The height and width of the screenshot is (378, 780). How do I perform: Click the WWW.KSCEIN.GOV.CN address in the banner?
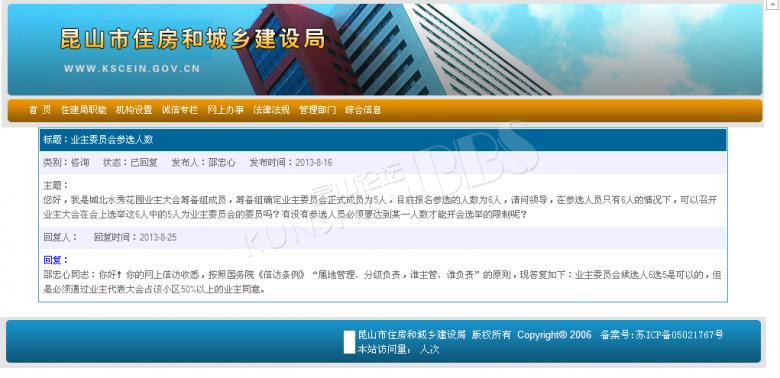point(132,69)
